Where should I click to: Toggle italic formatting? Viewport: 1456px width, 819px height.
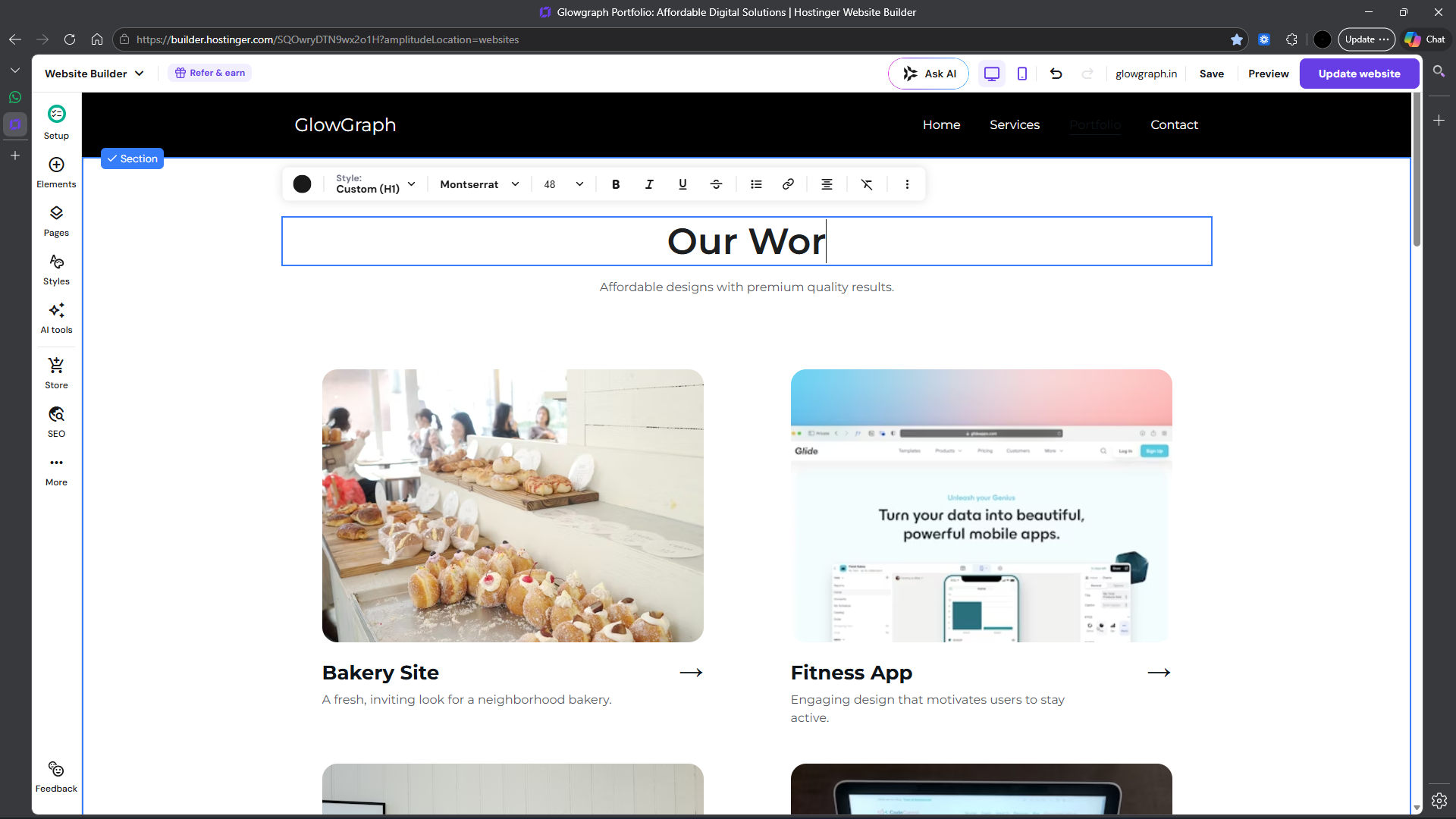649,184
